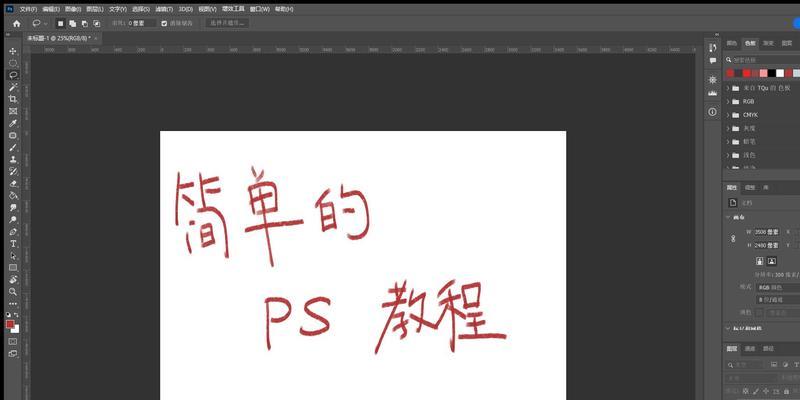Open the Histogram panel icon
The width and height of the screenshot is (800, 400).
(713, 93)
